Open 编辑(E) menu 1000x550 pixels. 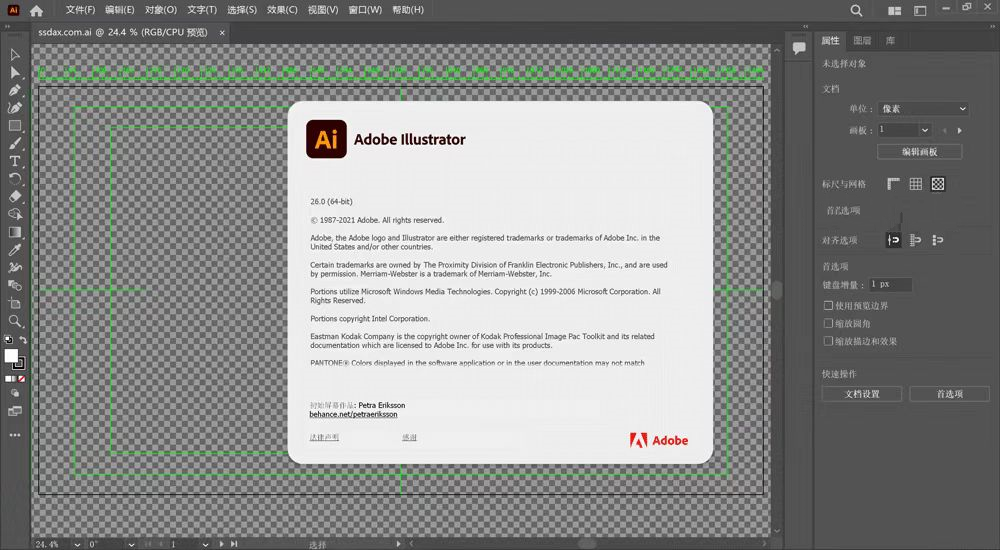click(119, 10)
